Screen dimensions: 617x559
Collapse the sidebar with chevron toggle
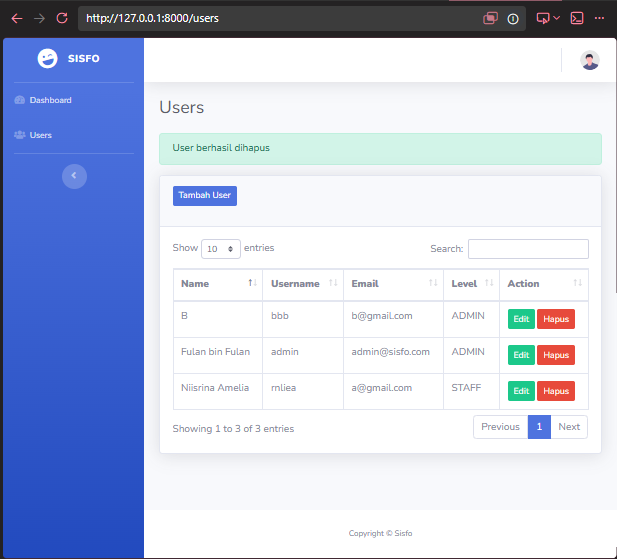click(74, 176)
